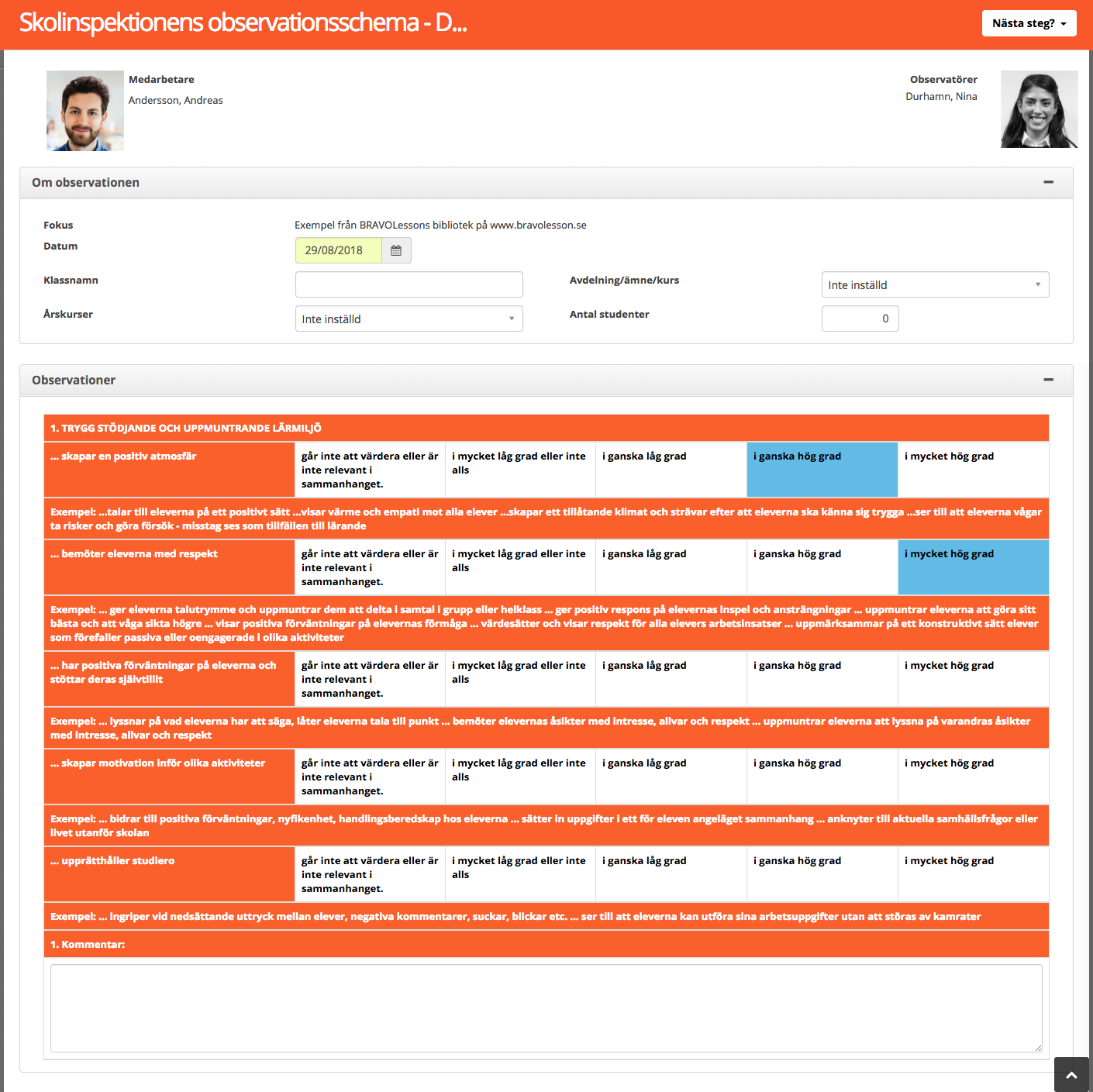This screenshot has width=1093, height=1092.
Task: Select 'i ganska hög grad' for bemöter eleverna med respekt
Action: 822,567
